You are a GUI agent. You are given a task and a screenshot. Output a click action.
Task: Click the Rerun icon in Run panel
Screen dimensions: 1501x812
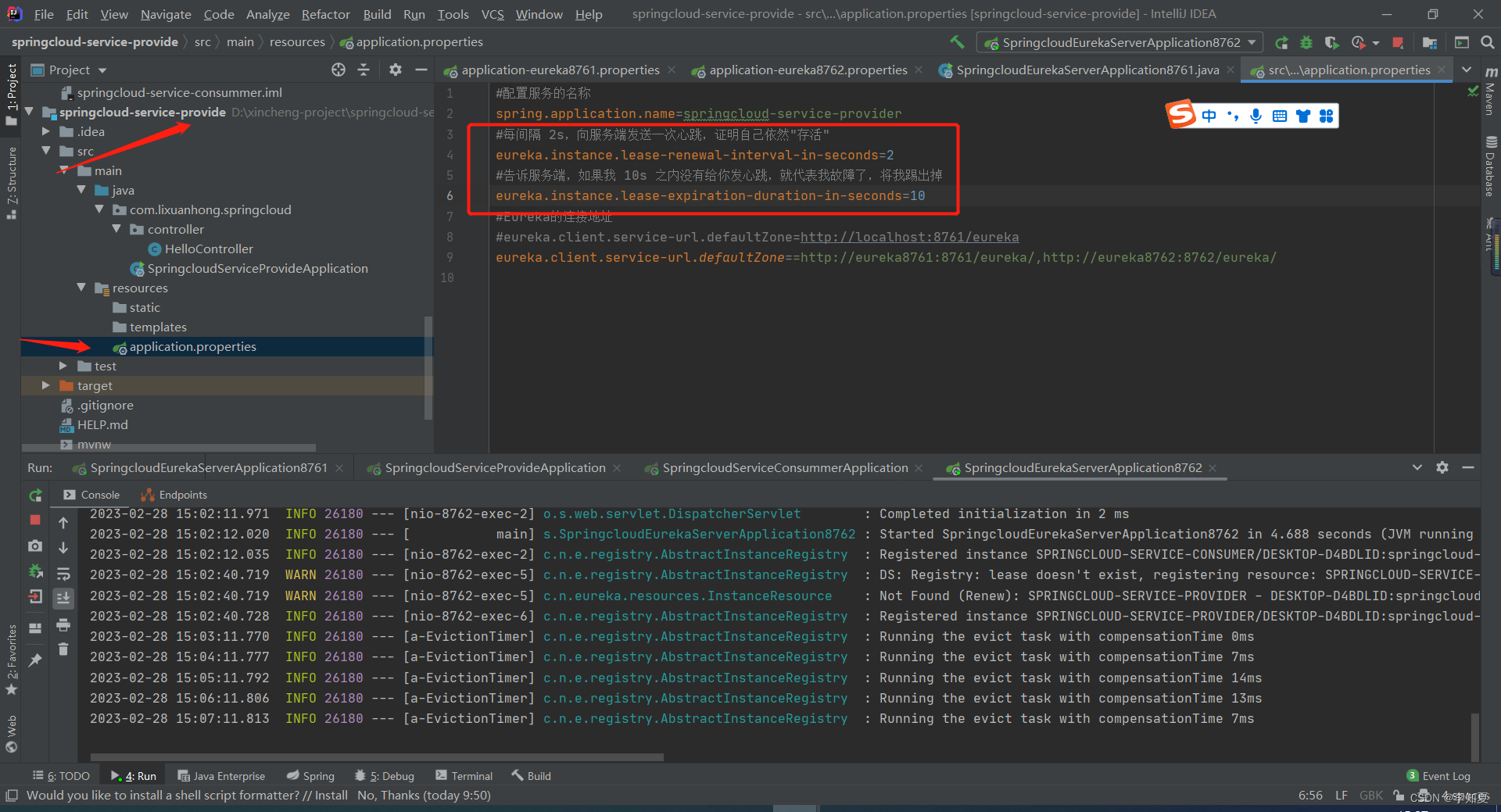(35, 495)
